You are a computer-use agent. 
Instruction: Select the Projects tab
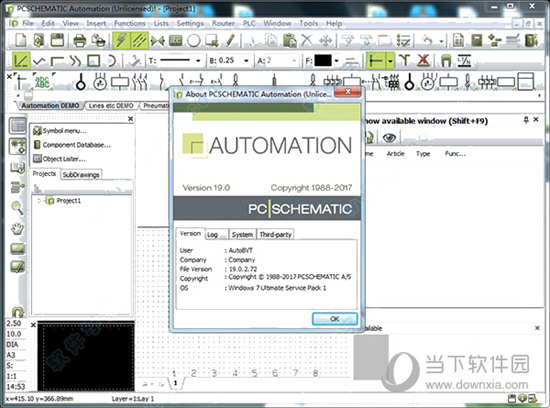[44, 174]
